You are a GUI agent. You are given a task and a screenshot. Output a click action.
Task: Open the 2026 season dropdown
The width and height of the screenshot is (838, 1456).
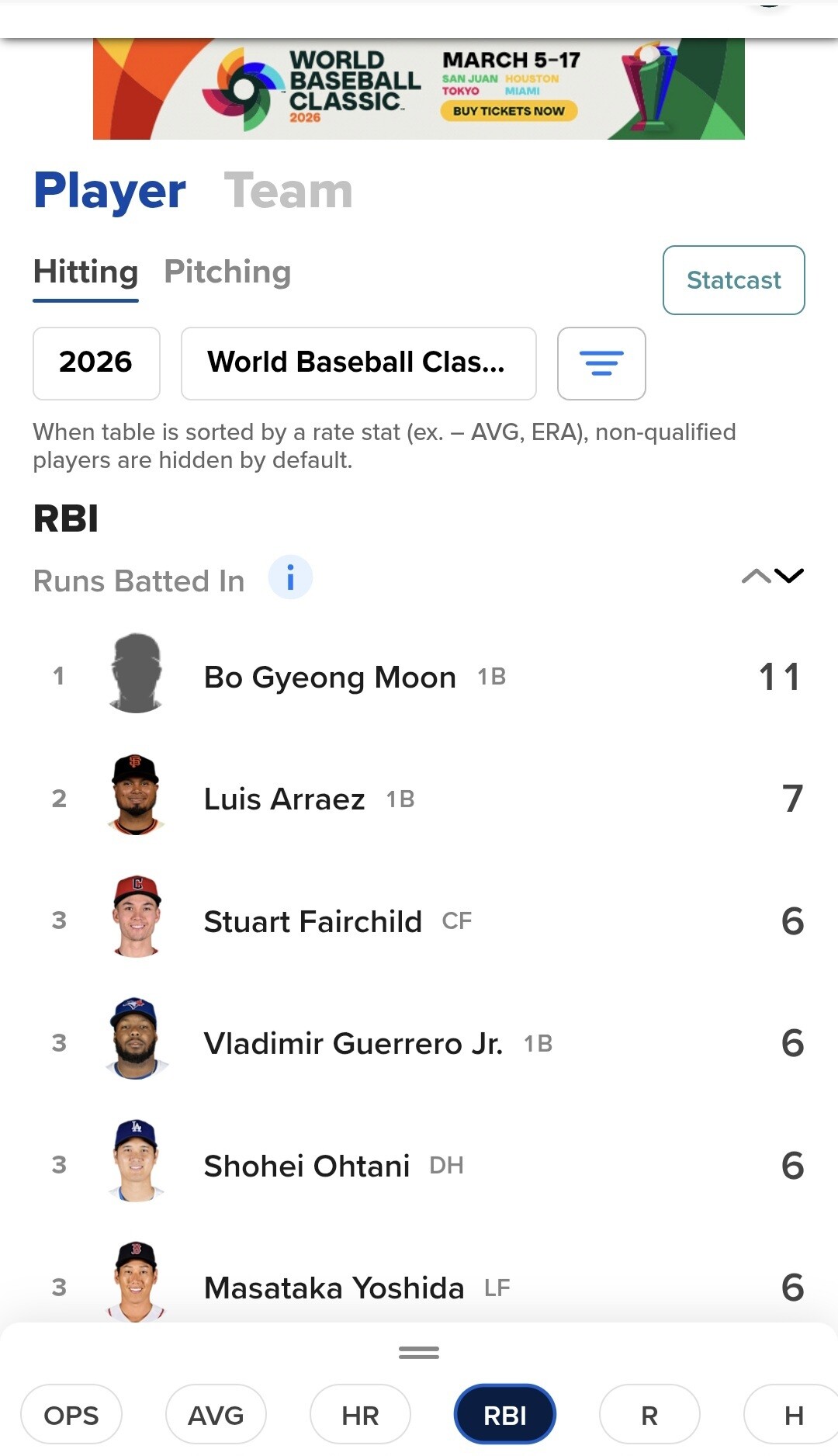click(96, 363)
